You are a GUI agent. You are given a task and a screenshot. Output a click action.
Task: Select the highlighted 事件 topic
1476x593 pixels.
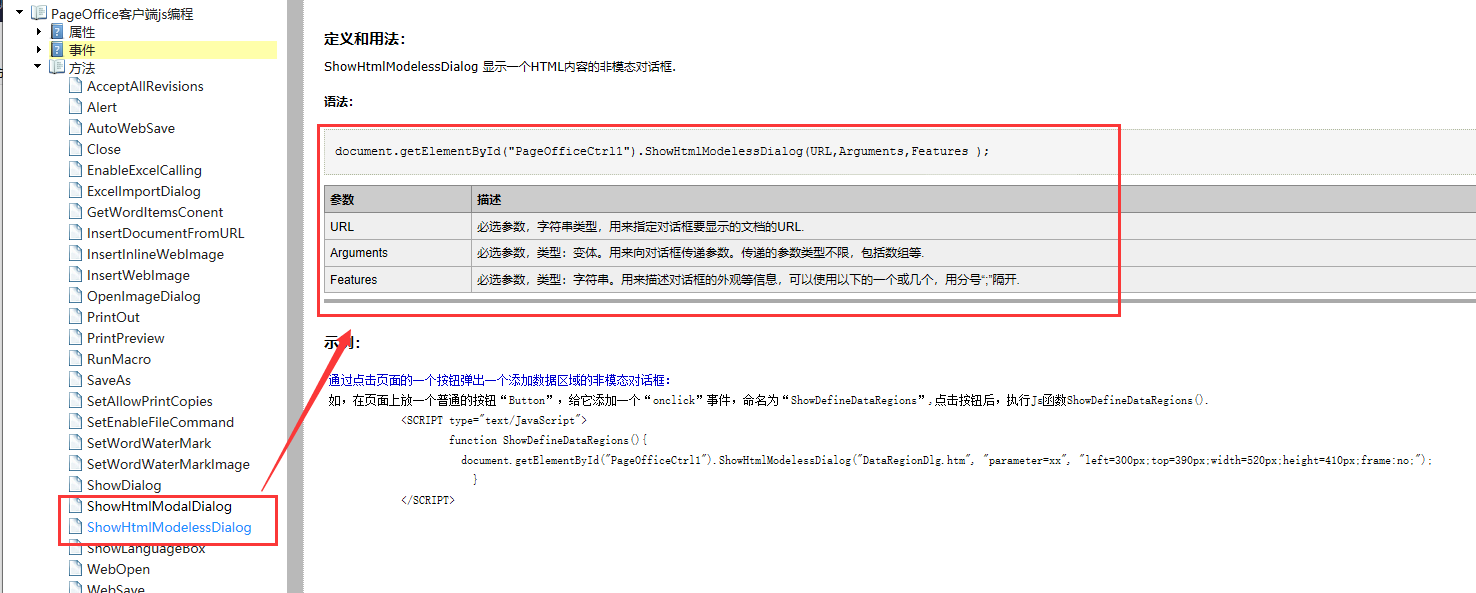point(82,49)
